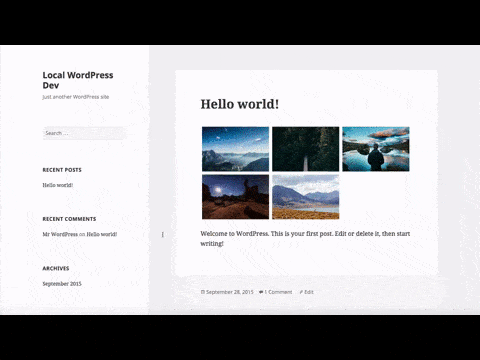
Task: Open the Local WordPress Dev site title
Action: pyautogui.click(x=78, y=80)
